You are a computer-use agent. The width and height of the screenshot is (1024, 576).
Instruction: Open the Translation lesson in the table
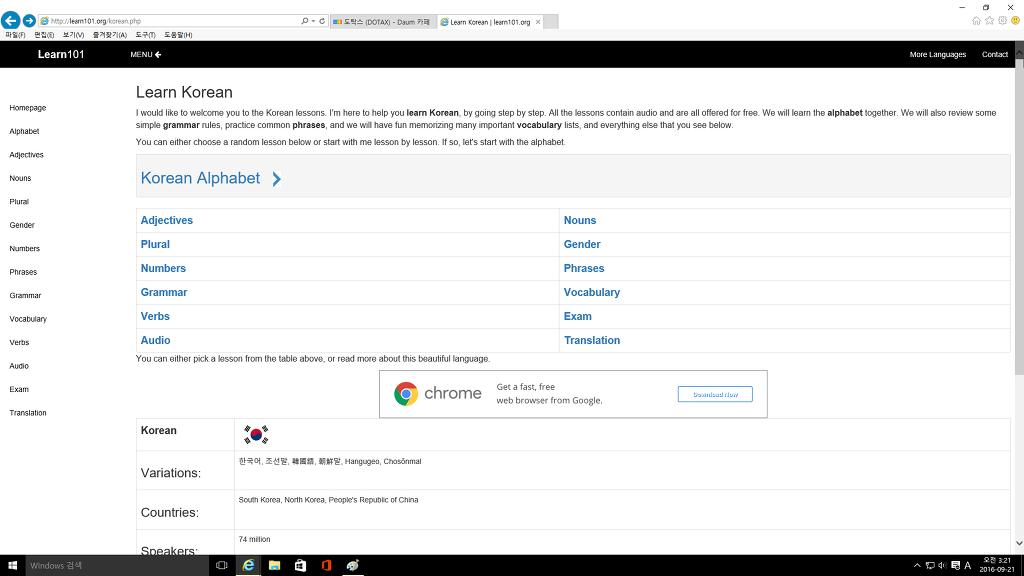click(592, 340)
